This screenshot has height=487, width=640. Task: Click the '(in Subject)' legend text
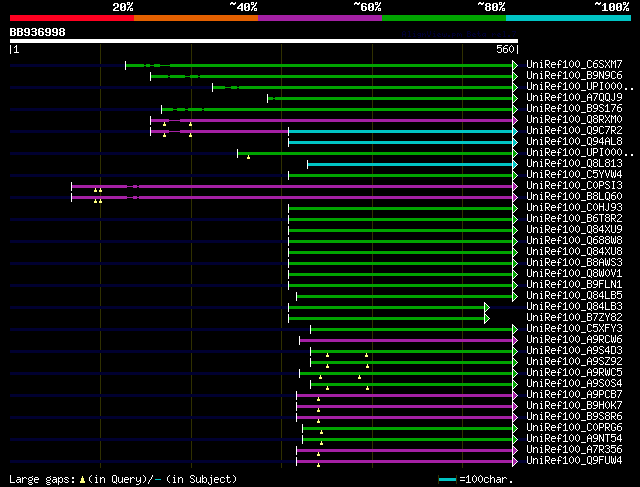pos(202,479)
